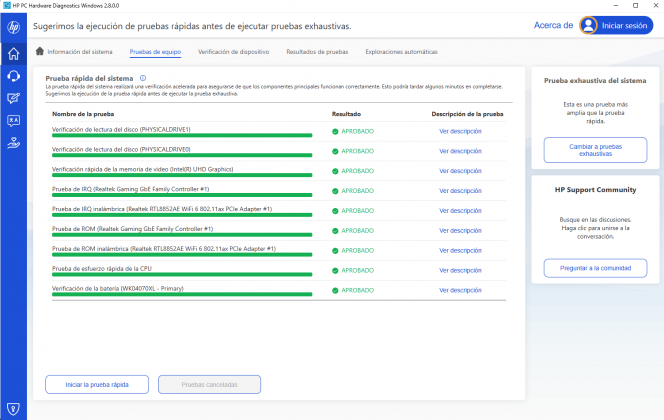Screen dimensions: 664x420
Task: Start test with Iniciar la prueba rápida
Action: [x=97, y=384]
